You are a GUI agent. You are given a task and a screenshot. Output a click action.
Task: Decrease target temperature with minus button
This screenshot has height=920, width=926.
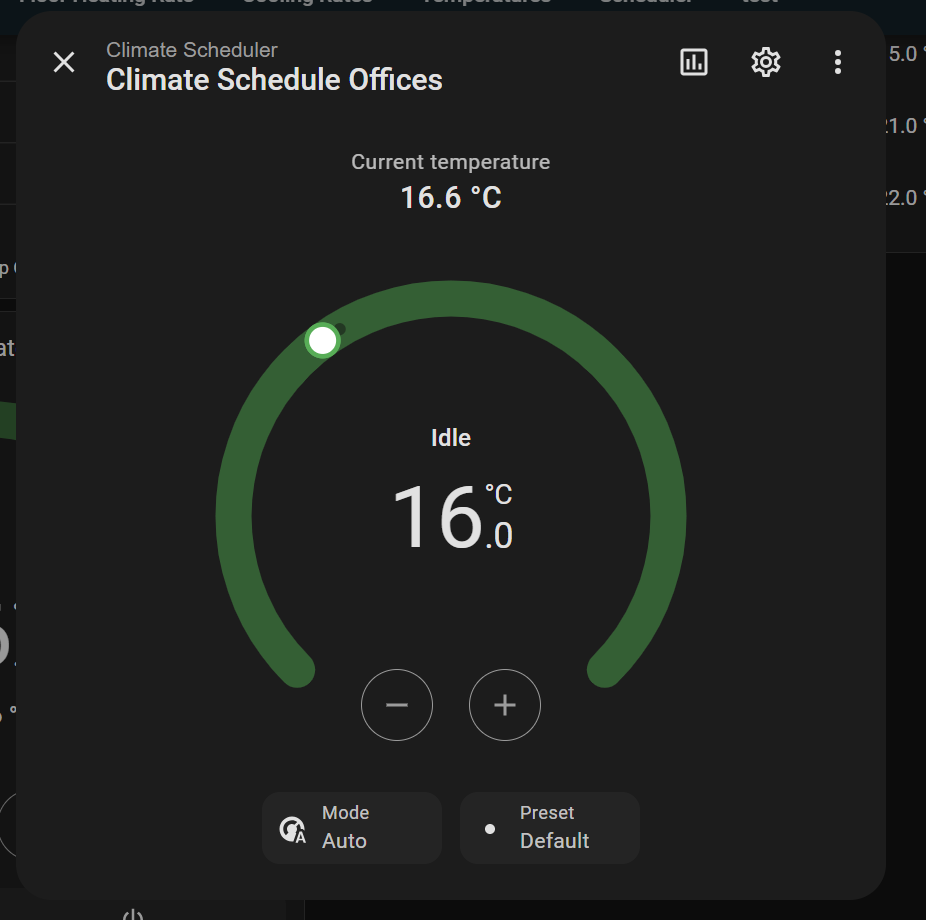tap(397, 705)
